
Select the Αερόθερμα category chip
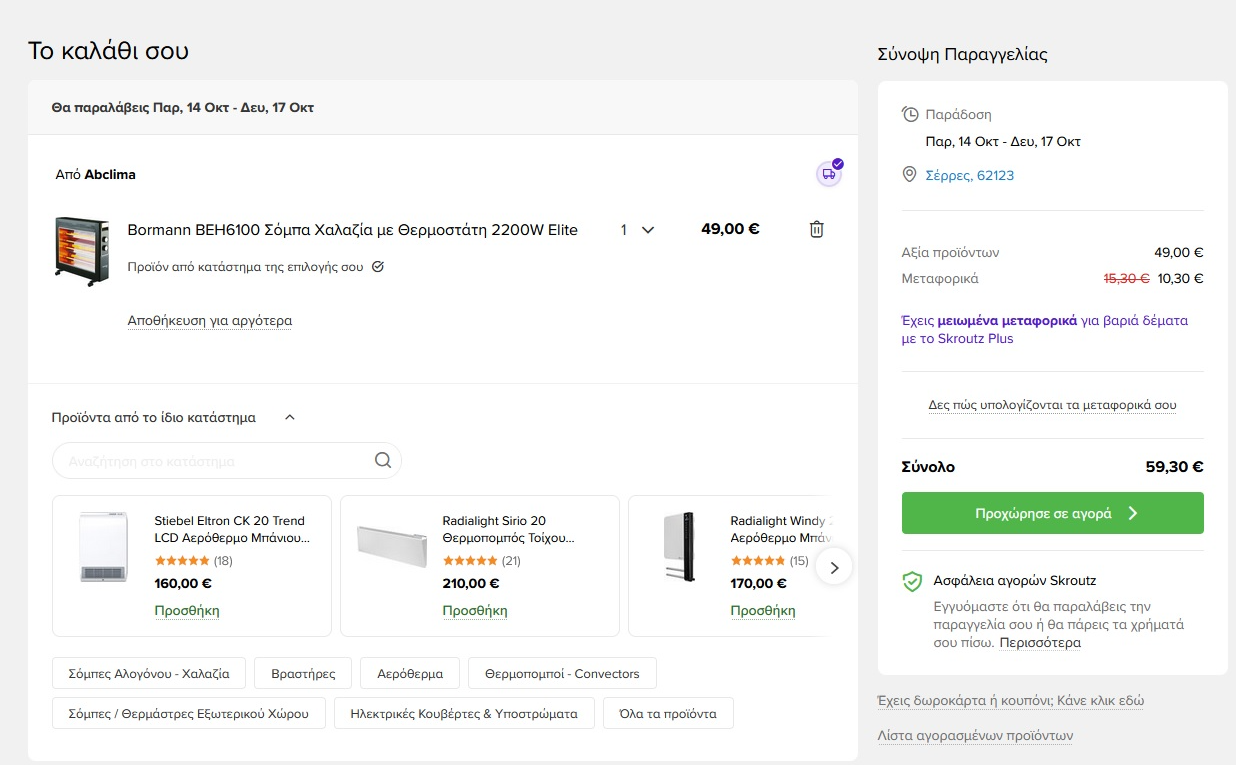[x=410, y=673]
